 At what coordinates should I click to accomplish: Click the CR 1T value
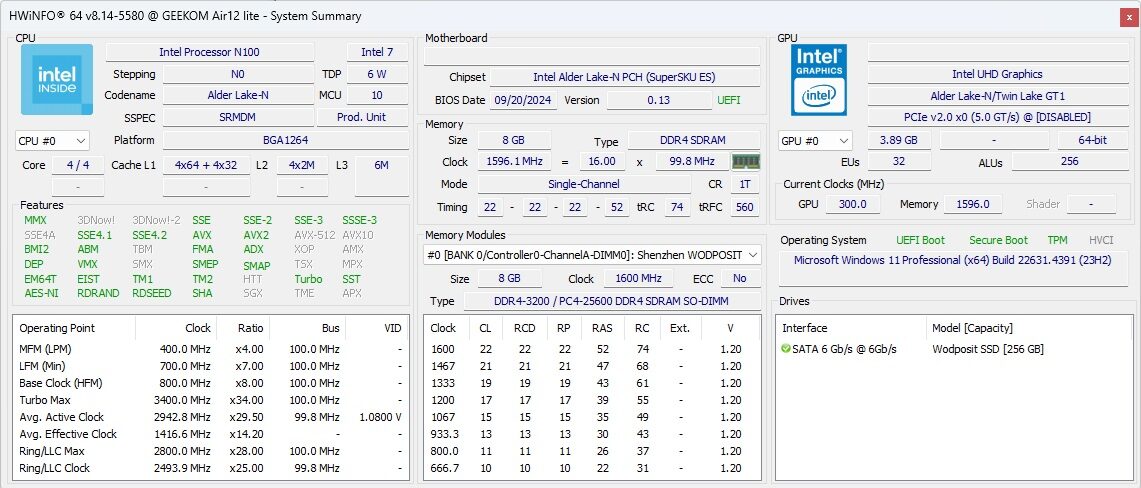[x=745, y=185]
